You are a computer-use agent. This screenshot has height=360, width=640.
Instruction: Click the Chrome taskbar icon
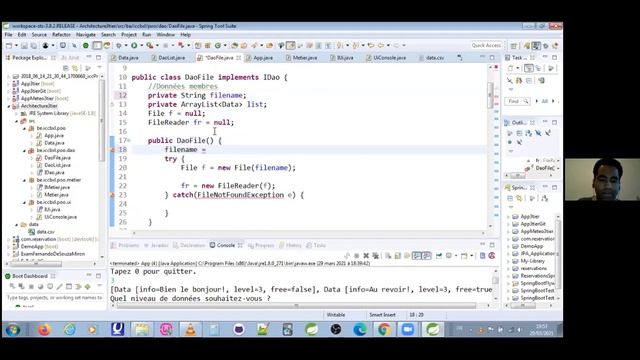point(384,329)
